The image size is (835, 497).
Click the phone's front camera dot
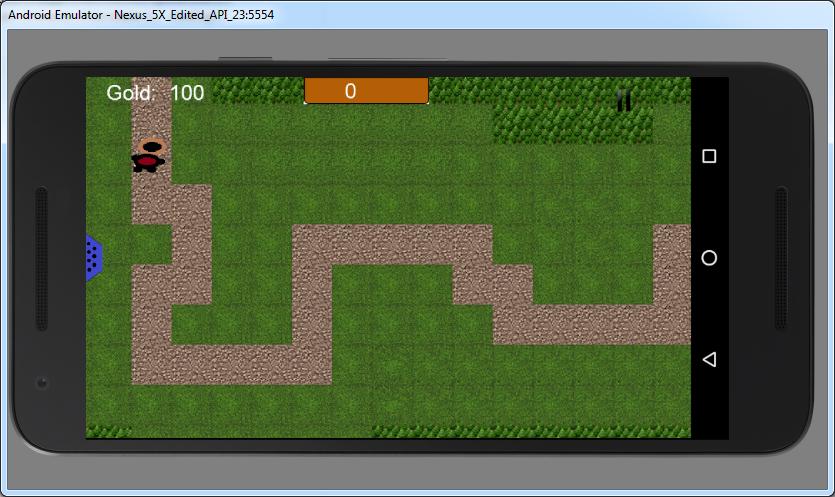tap(41, 382)
